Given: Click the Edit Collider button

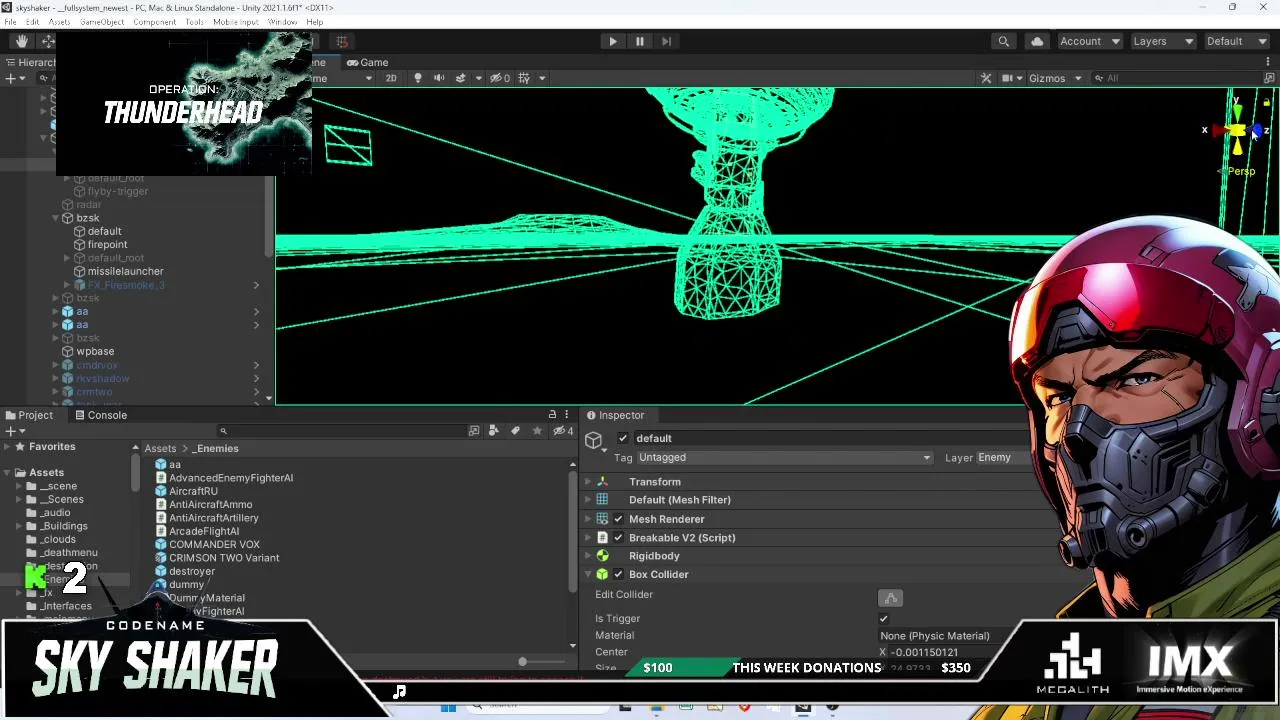Looking at the screenshot, I should pyautogui.click(x=890, y=598).
